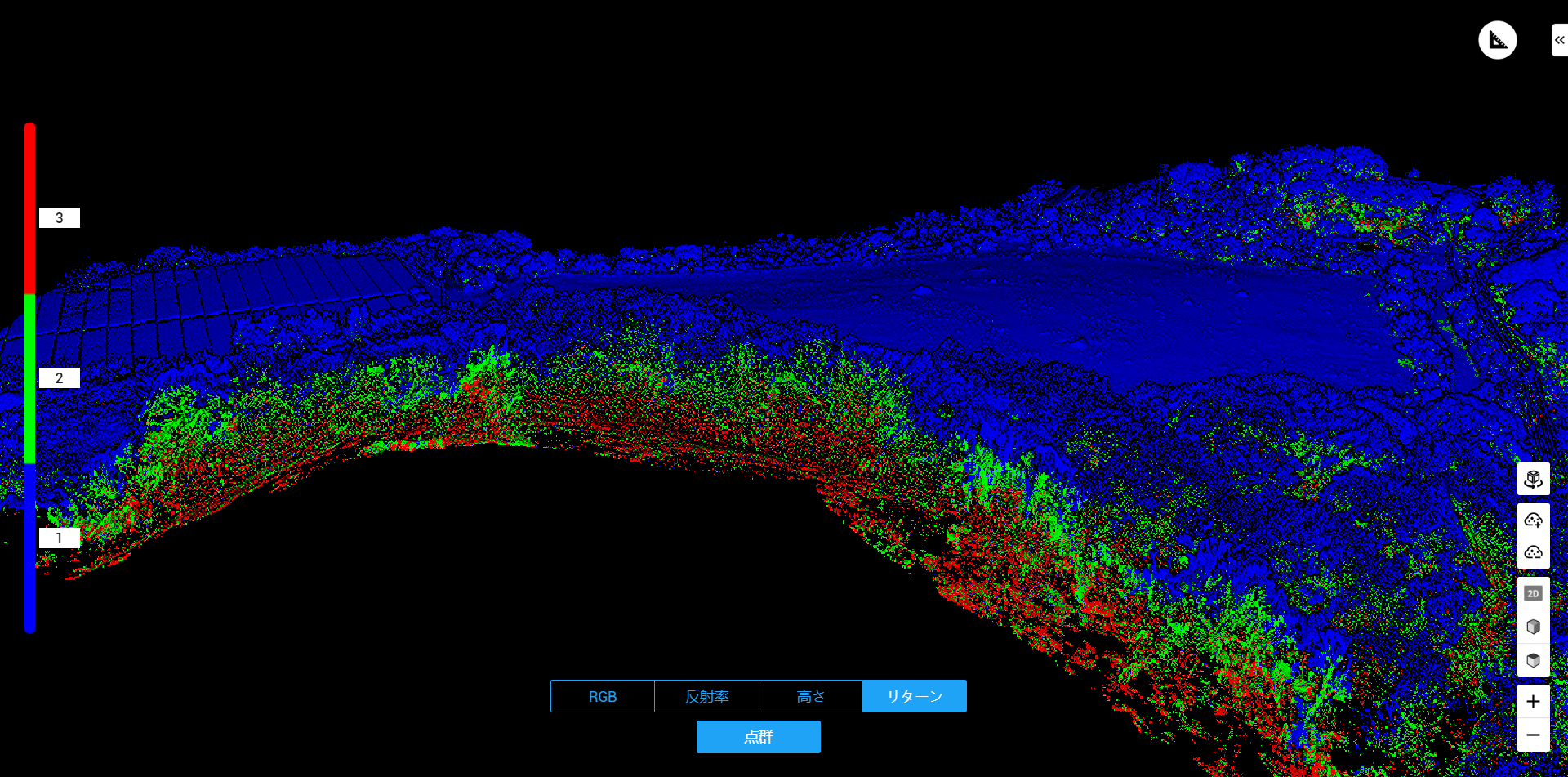This screenshot has height=777, width=1568.
Task: Select the 反射率 display tab
Action: (x=706, y=696)
